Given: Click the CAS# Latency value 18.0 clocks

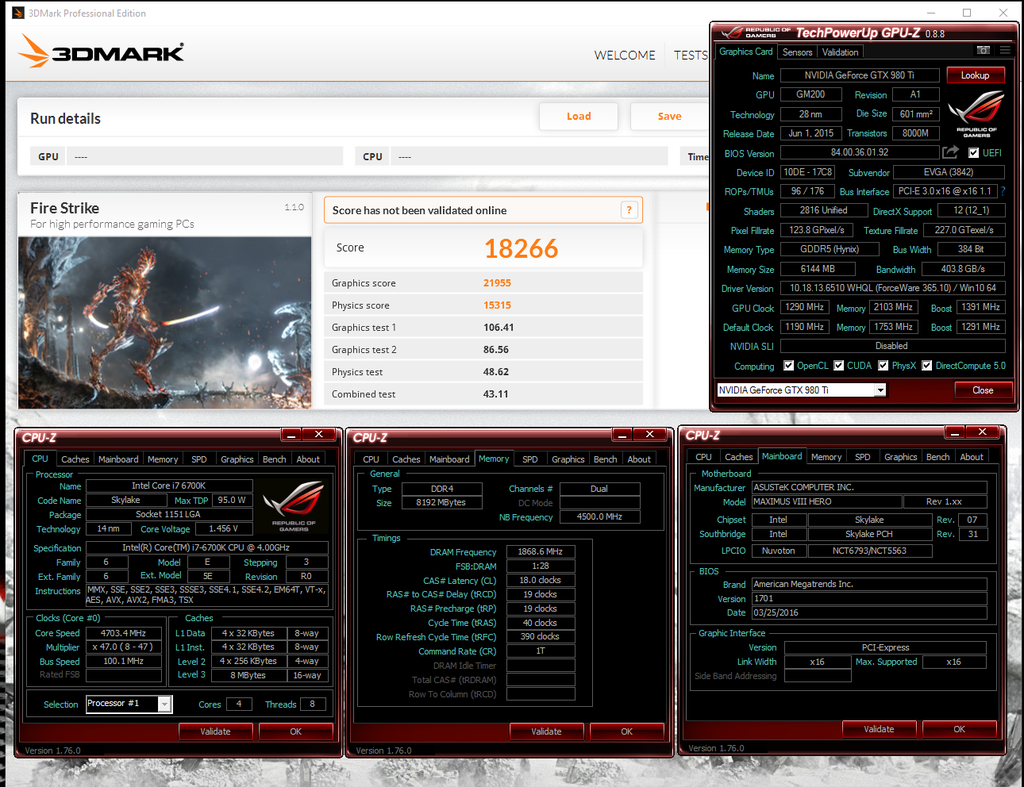Looking at the screenshot, I should [540, 580].
